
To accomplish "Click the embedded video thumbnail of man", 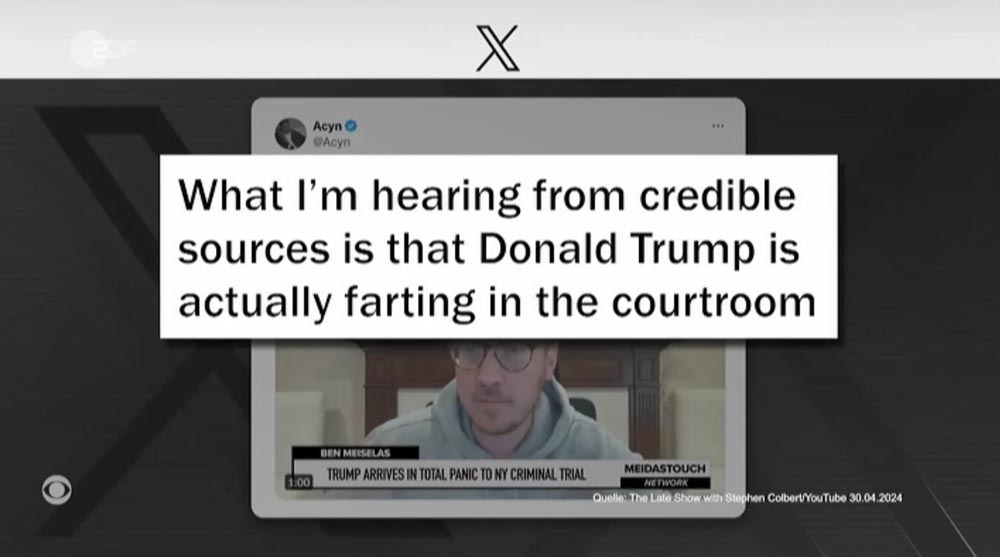I will pos(499,415).
